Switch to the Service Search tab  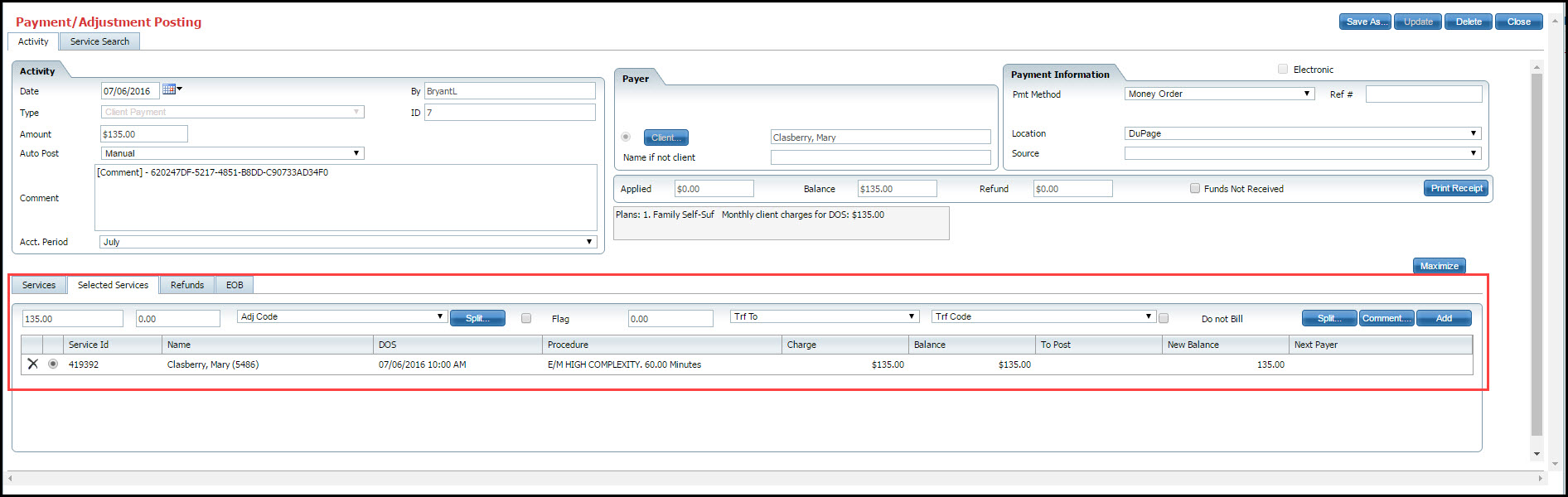click(99, 41)
